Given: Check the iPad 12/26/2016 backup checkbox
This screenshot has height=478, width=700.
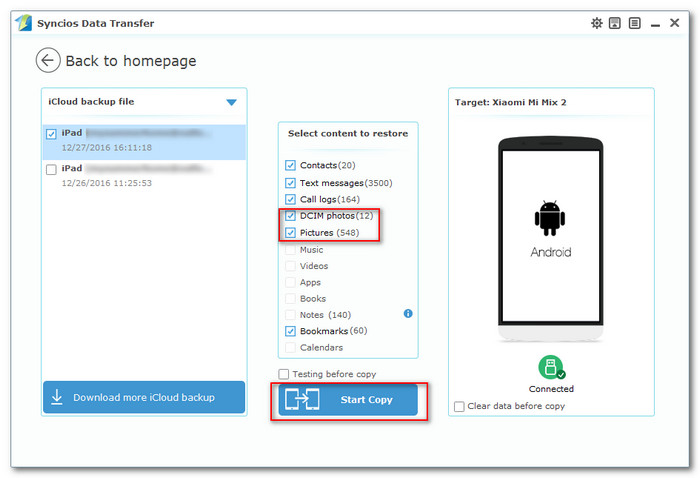Looking at the screenshot, I should tap(51, 170).
